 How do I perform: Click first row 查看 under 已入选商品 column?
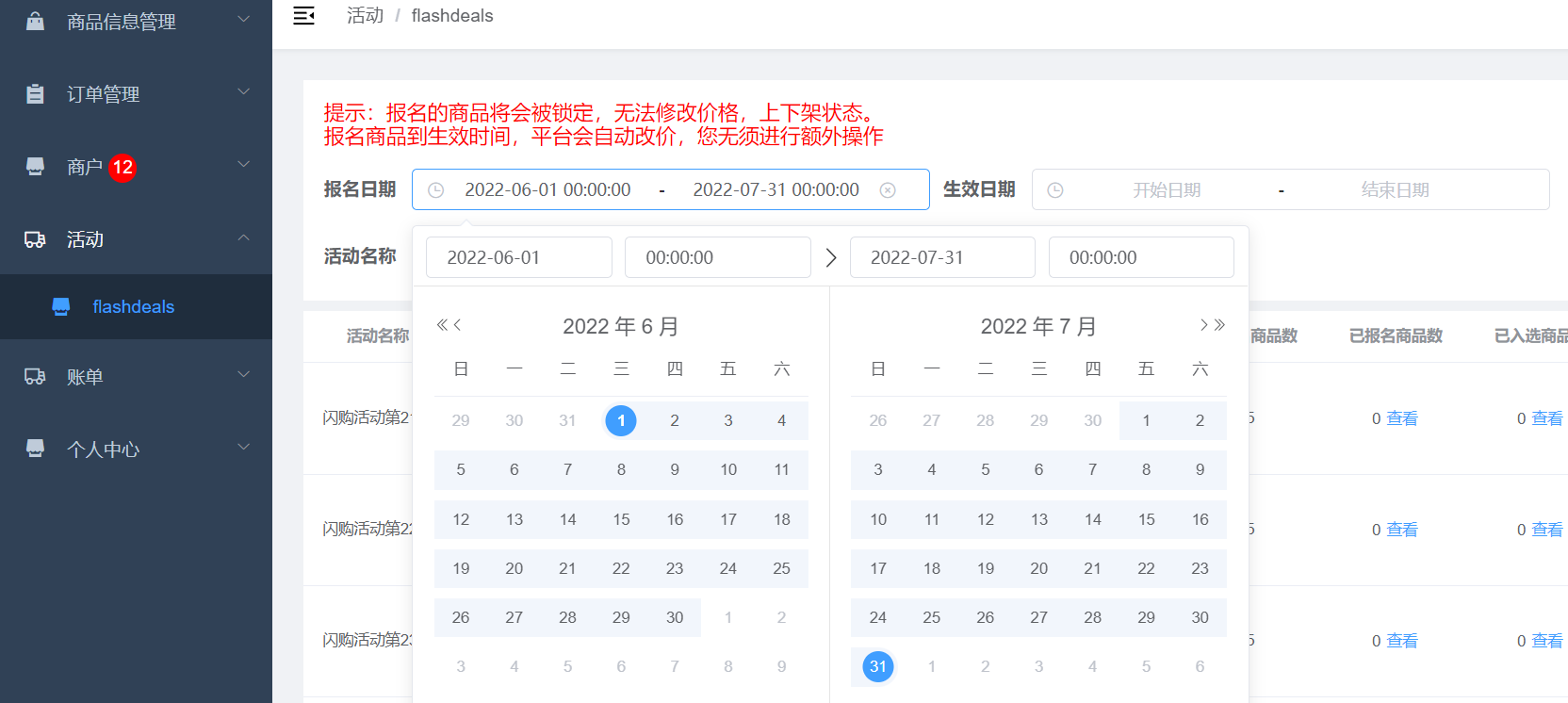coord(1547,418)
